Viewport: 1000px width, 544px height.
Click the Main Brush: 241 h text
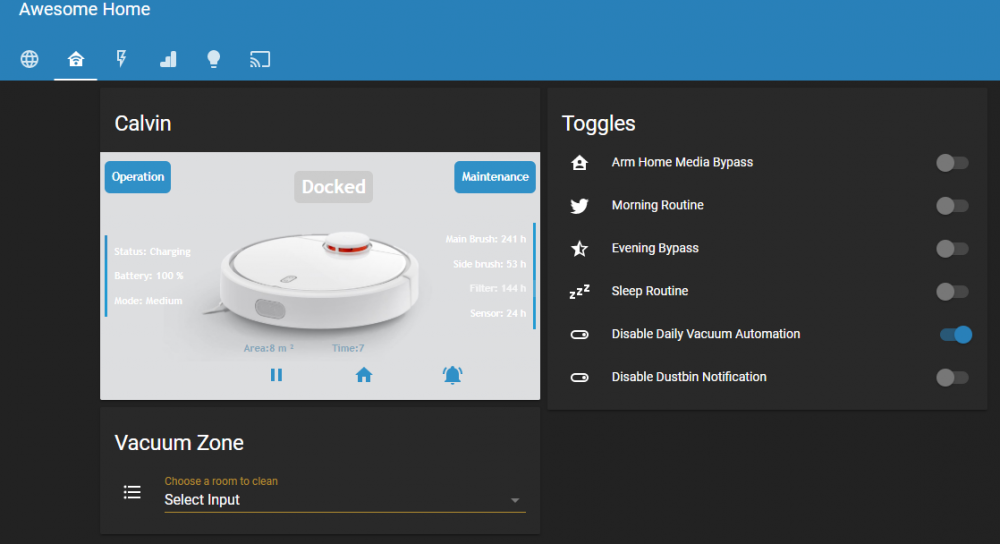pos(485,239)
